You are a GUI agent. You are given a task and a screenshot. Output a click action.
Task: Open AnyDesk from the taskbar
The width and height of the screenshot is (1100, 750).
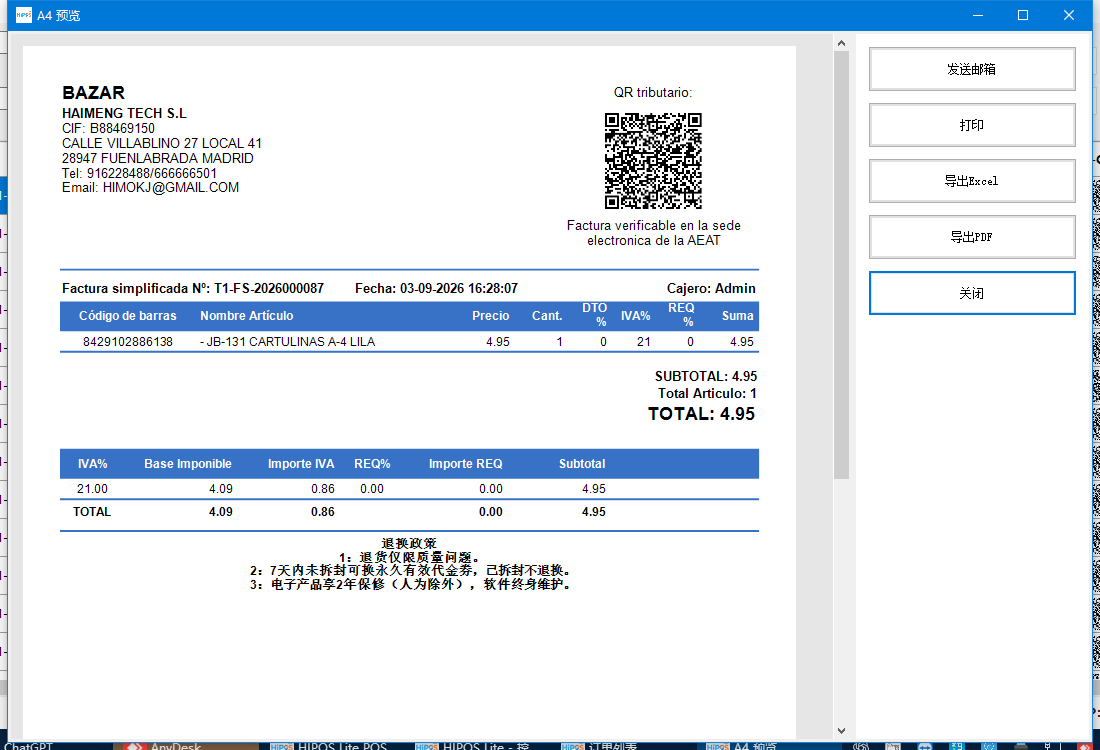[185, 746]
